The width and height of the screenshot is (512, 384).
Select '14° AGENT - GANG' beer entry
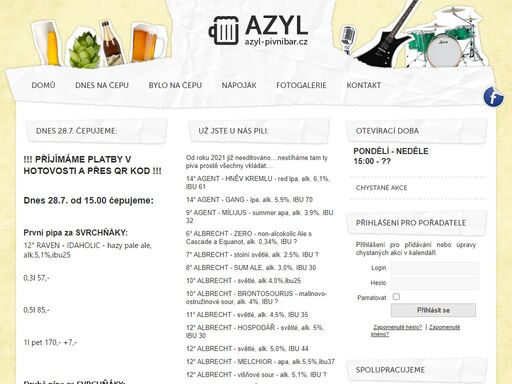point(249,200)
